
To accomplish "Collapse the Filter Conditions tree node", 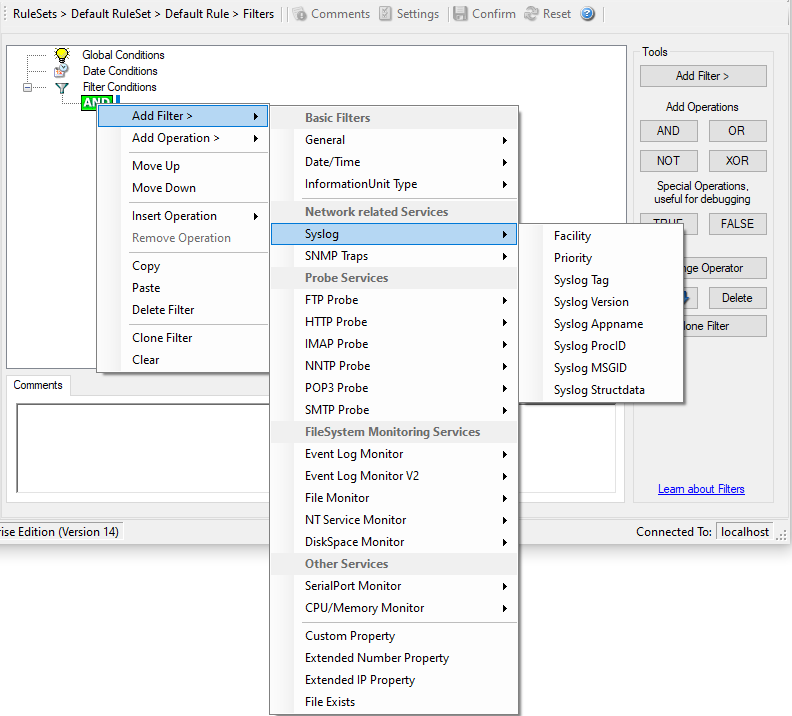I will tap(28, 88).
